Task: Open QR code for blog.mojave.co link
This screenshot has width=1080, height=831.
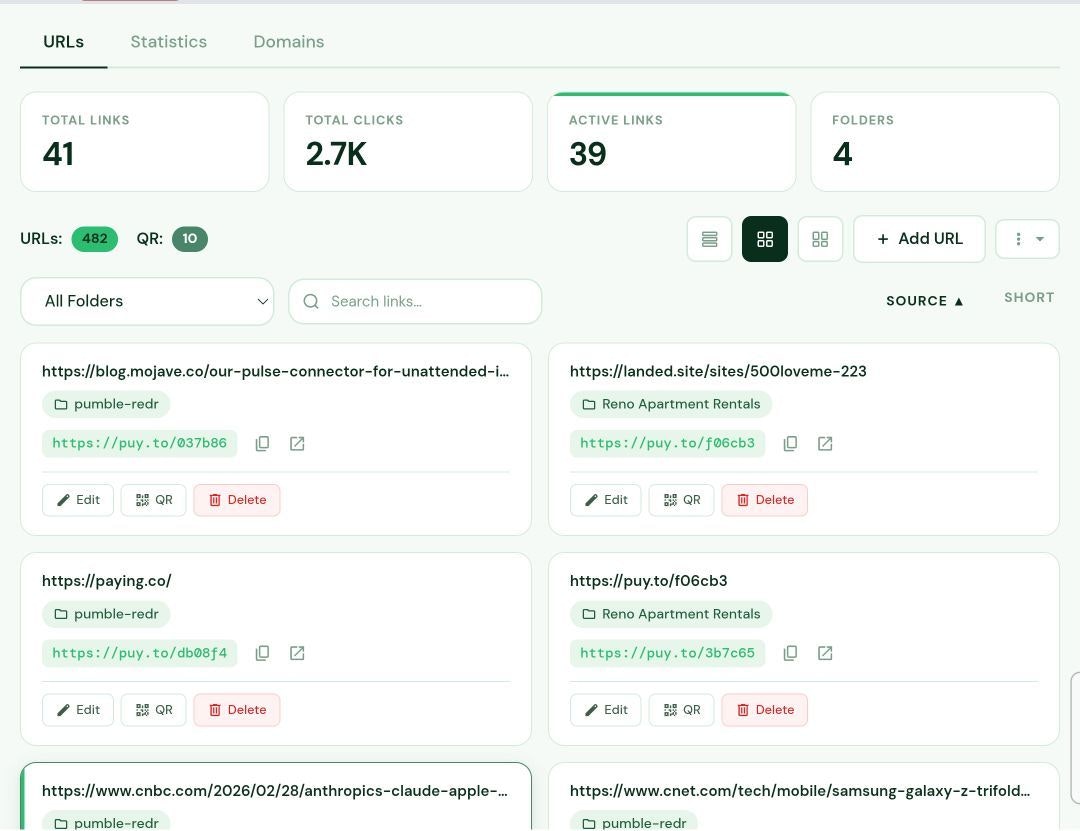Action: pos(154,500)
